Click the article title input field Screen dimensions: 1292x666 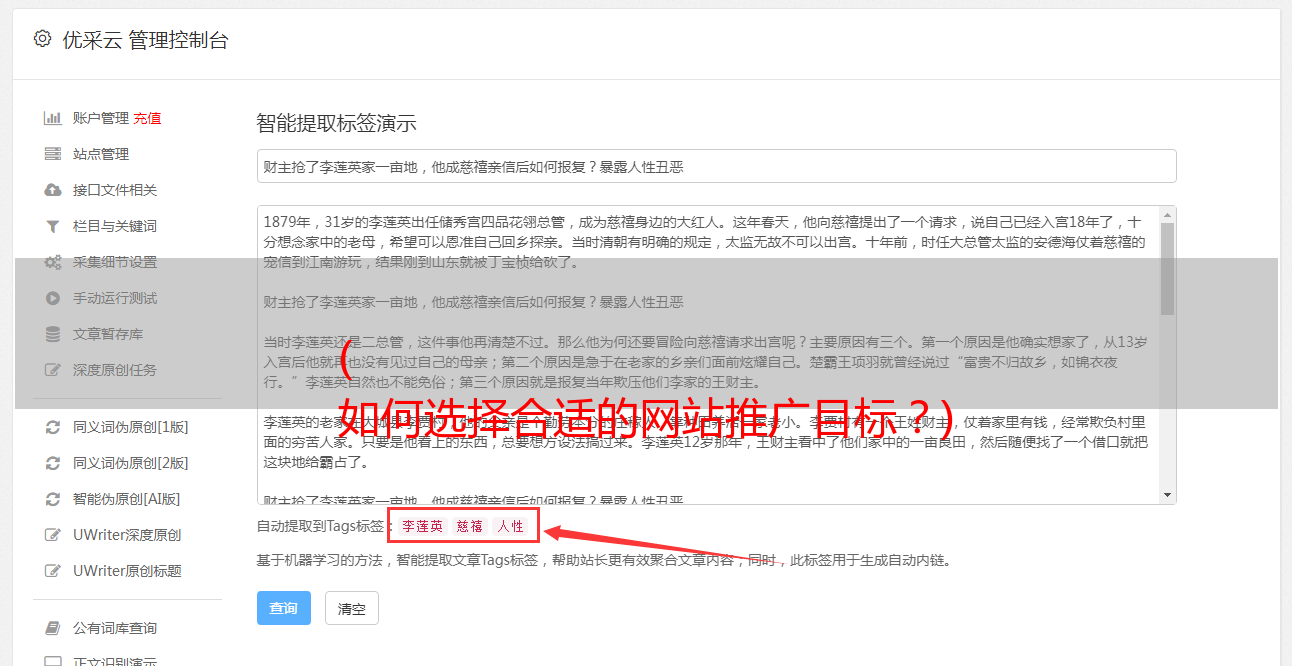pyautogui.click(x=716, y=166)
